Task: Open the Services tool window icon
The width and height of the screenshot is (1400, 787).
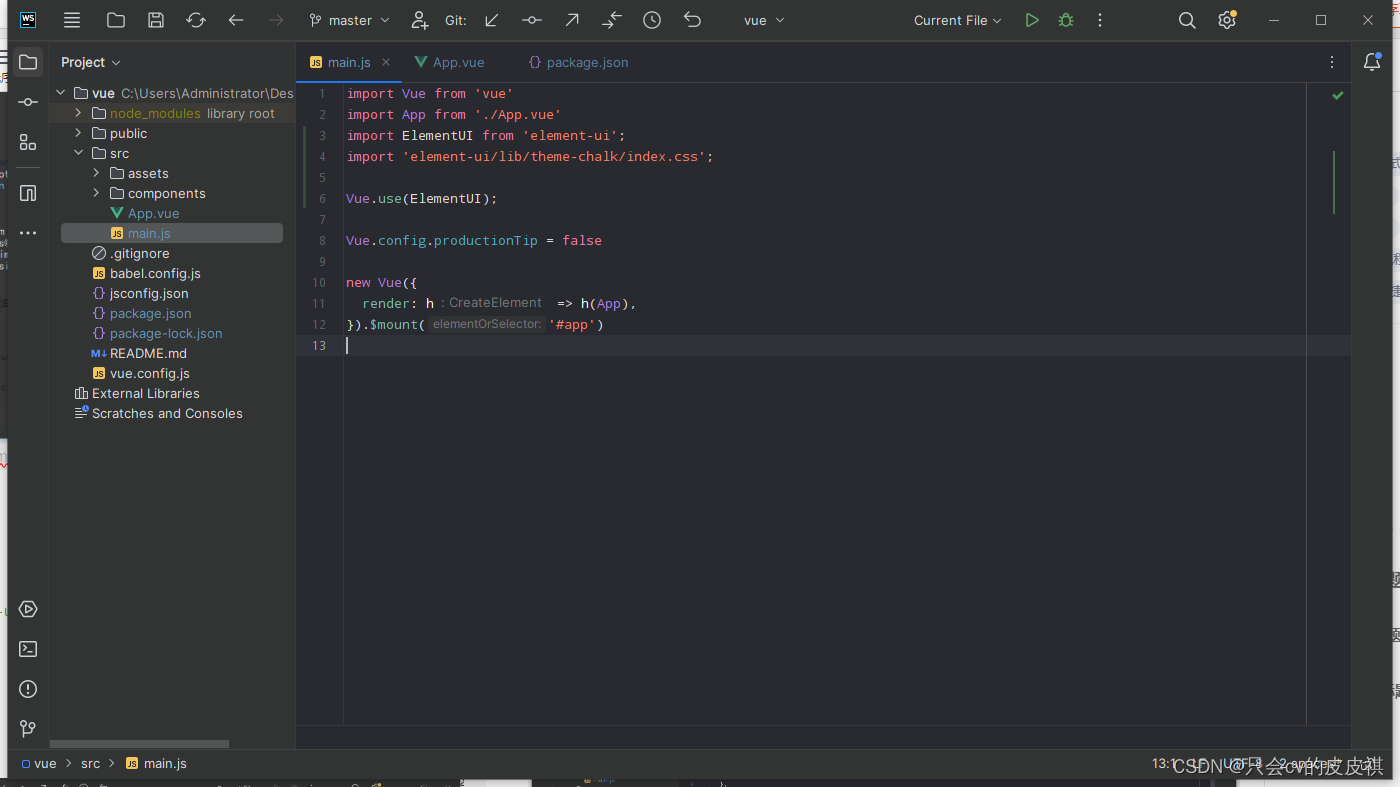Action: tap(28, 609)
